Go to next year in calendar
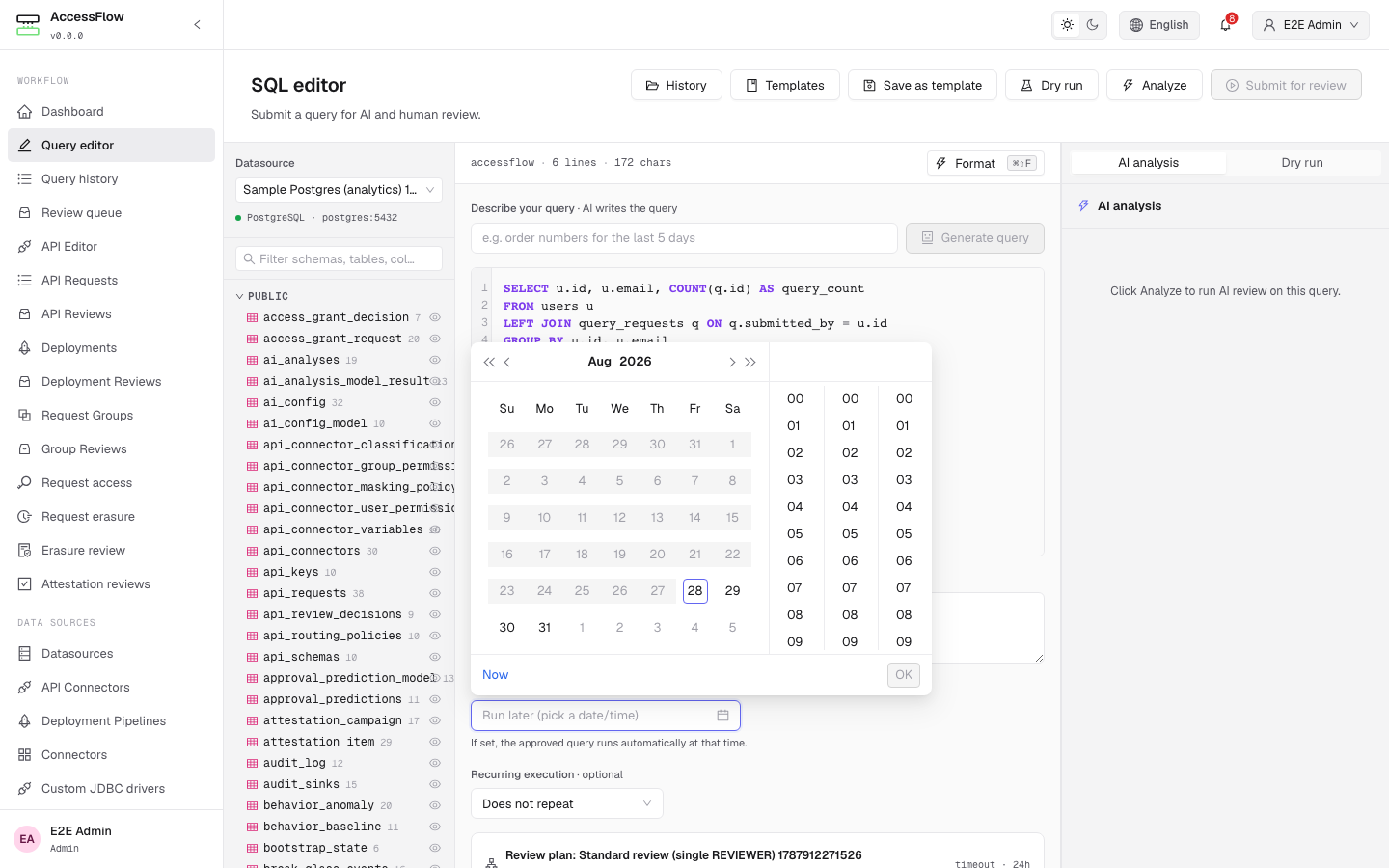The image size is (1389, 868). 750,362
